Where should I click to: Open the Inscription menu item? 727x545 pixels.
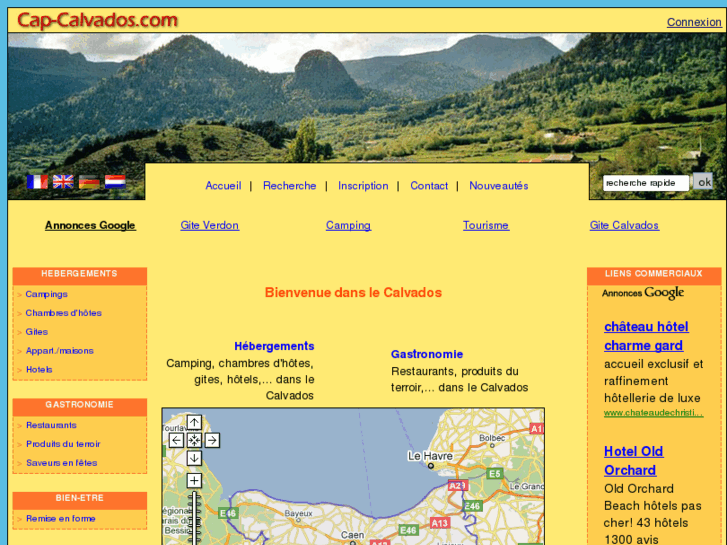pyautogui.click(x=363, y=186)
